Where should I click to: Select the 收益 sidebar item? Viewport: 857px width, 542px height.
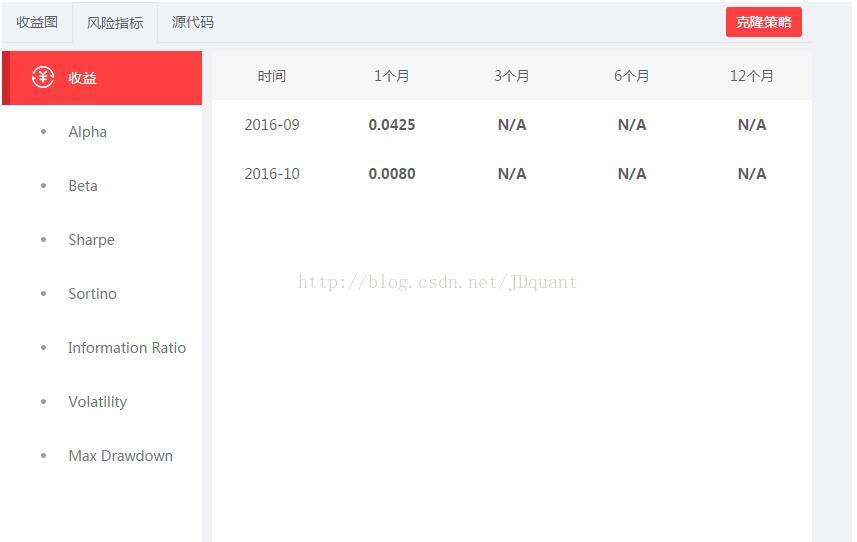(102, 78)
